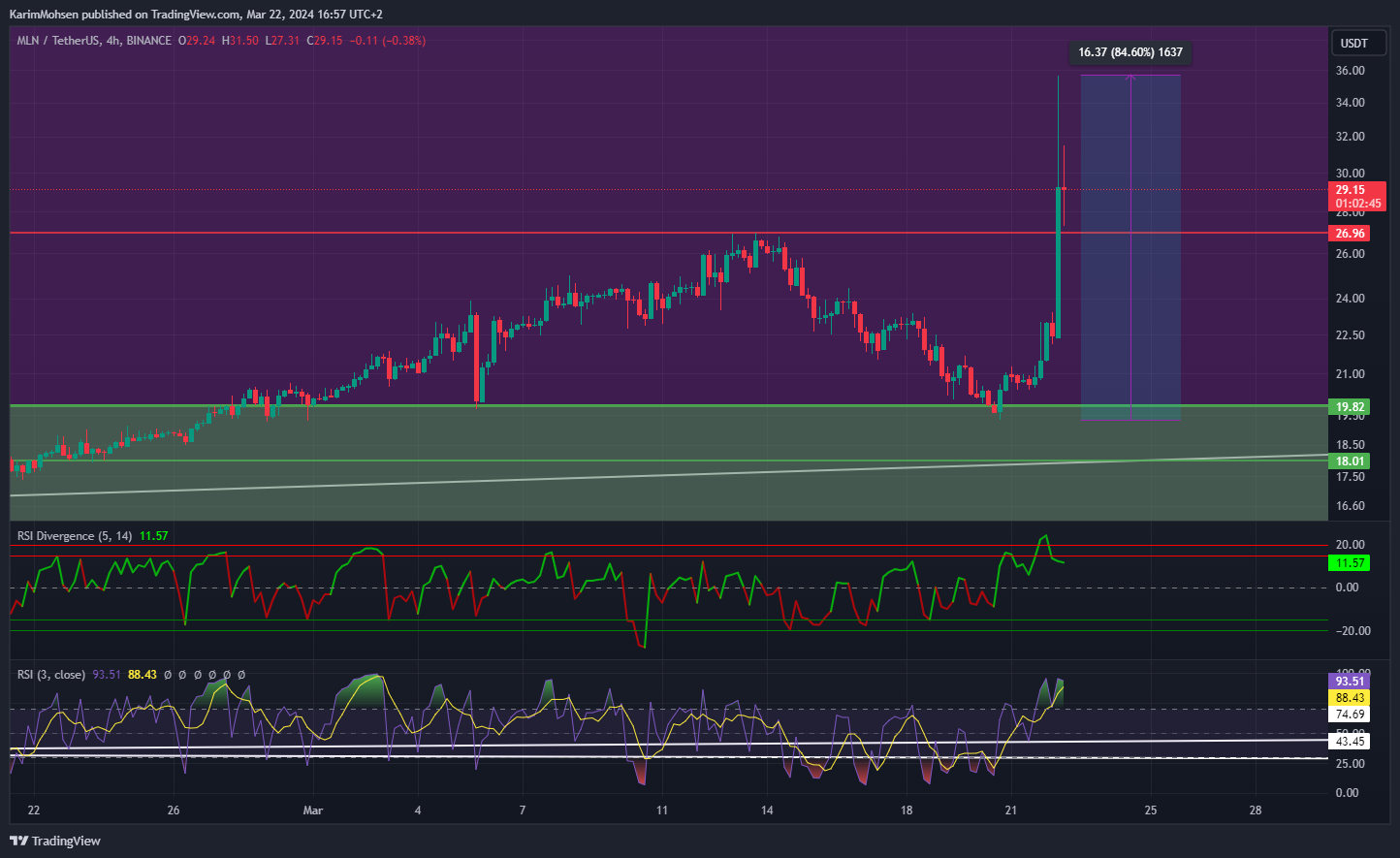The width and height of the screenshot is (1400, 858).
Task: Click the 28 date on time axis
Action: [x=1256, y=810]
